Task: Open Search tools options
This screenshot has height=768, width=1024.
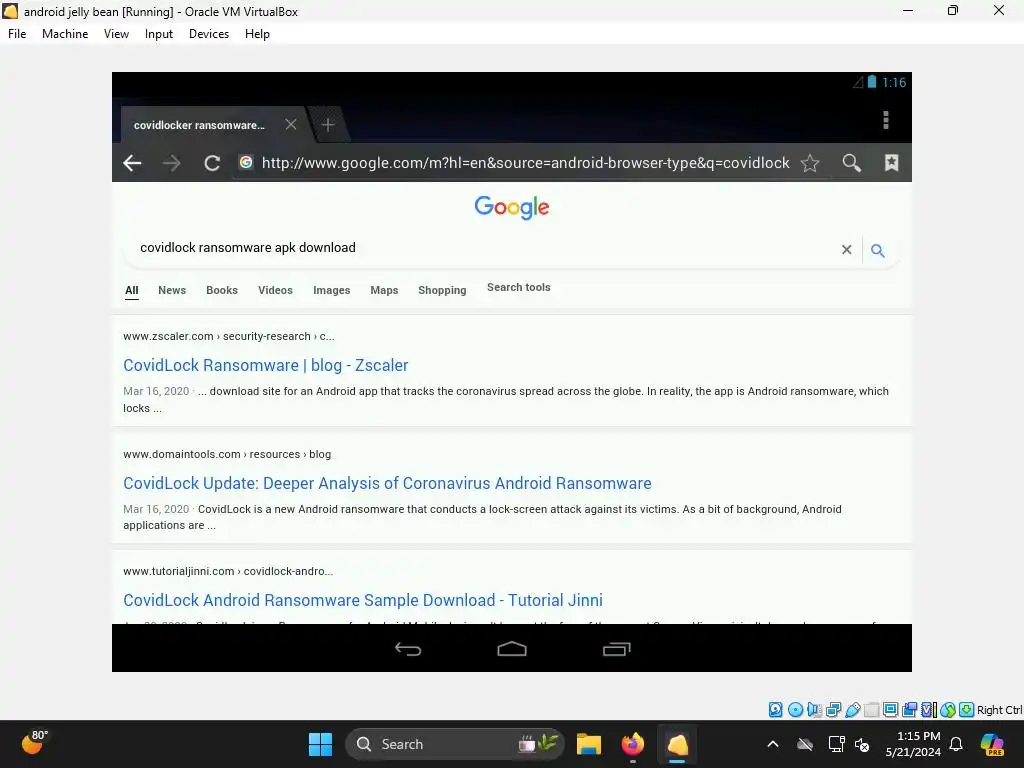Action: tap(519, 287)
